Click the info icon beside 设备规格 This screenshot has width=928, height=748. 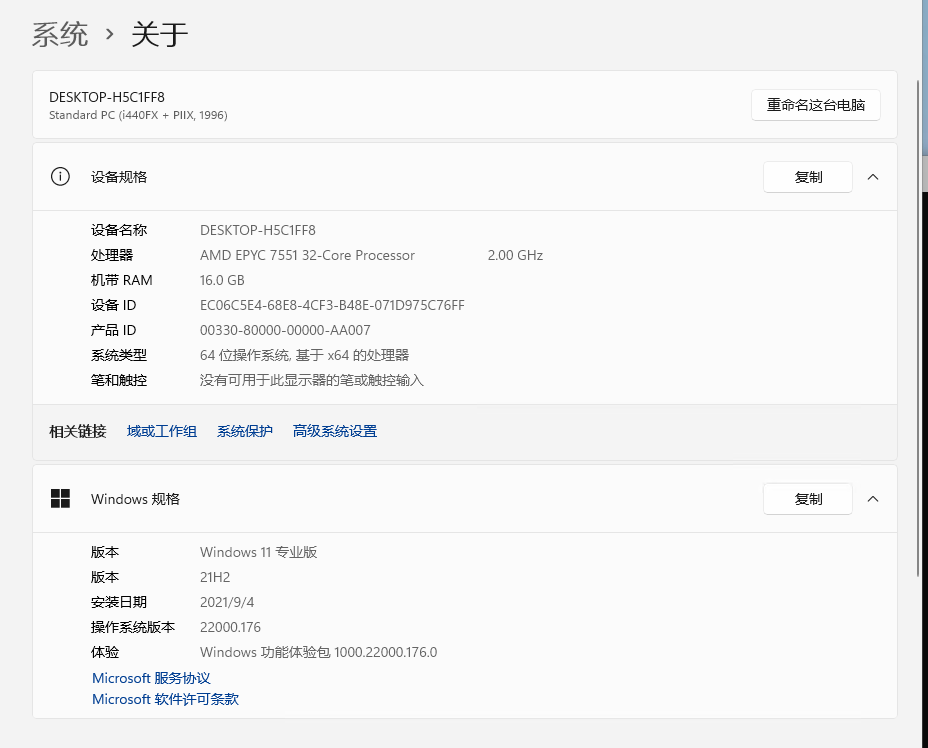(x=60, y=176)
